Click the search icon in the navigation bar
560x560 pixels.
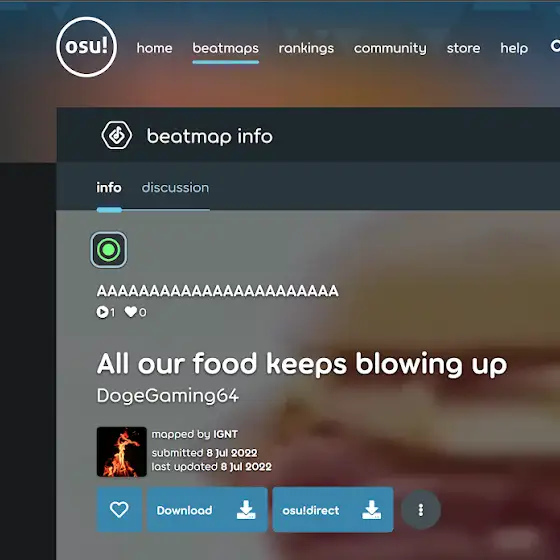pyautogui.click(x=555, y=46)
